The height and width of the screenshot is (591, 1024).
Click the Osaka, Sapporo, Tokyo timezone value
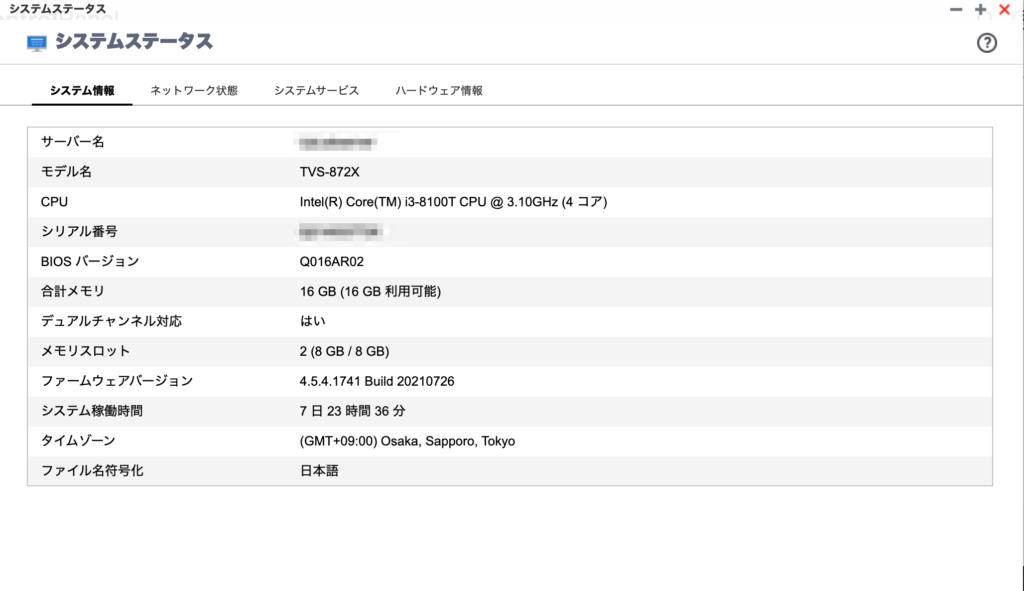404,441
